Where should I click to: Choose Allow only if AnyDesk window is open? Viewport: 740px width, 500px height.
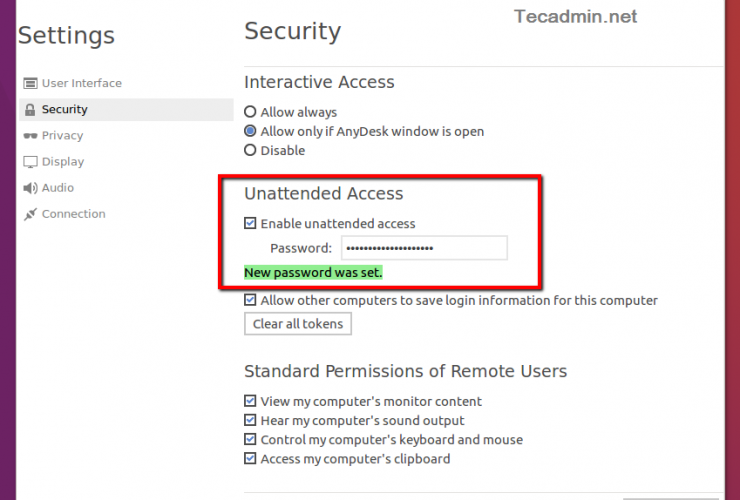[251, 132]
